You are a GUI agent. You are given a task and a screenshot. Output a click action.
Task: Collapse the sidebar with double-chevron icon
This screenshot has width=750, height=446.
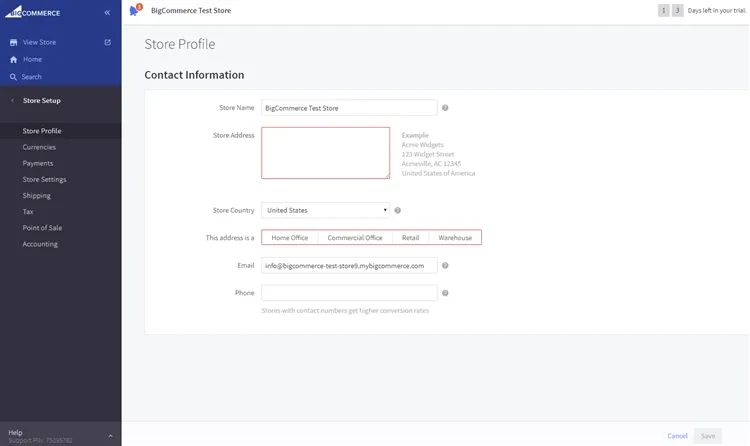tap(107, 12)
